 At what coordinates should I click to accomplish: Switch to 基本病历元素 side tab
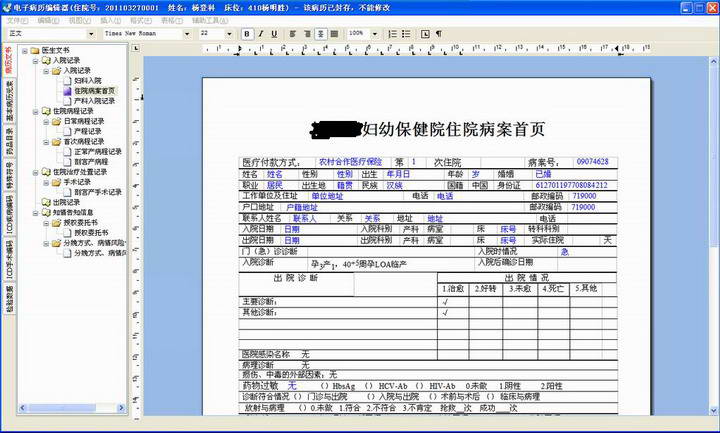(9, 101)
